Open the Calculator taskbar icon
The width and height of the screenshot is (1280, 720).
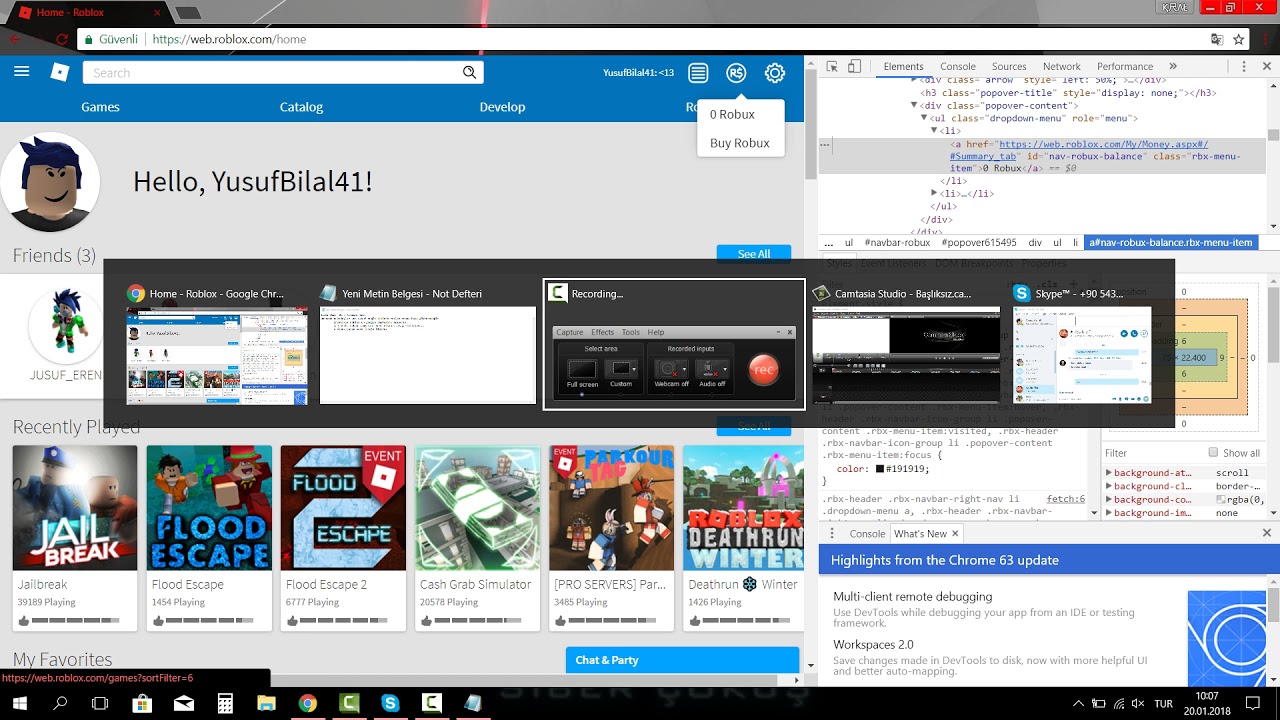pyautogui.click(x=225, y=703)
